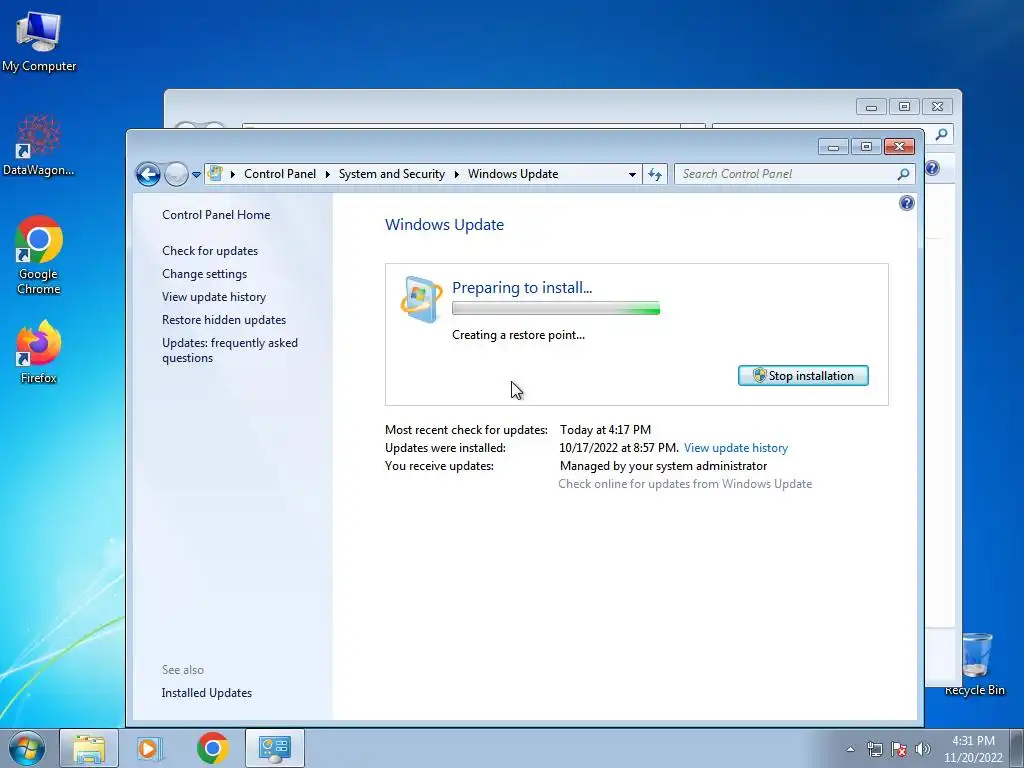
Task: Close the Windows Update window
Action: [x=899, y=147]
